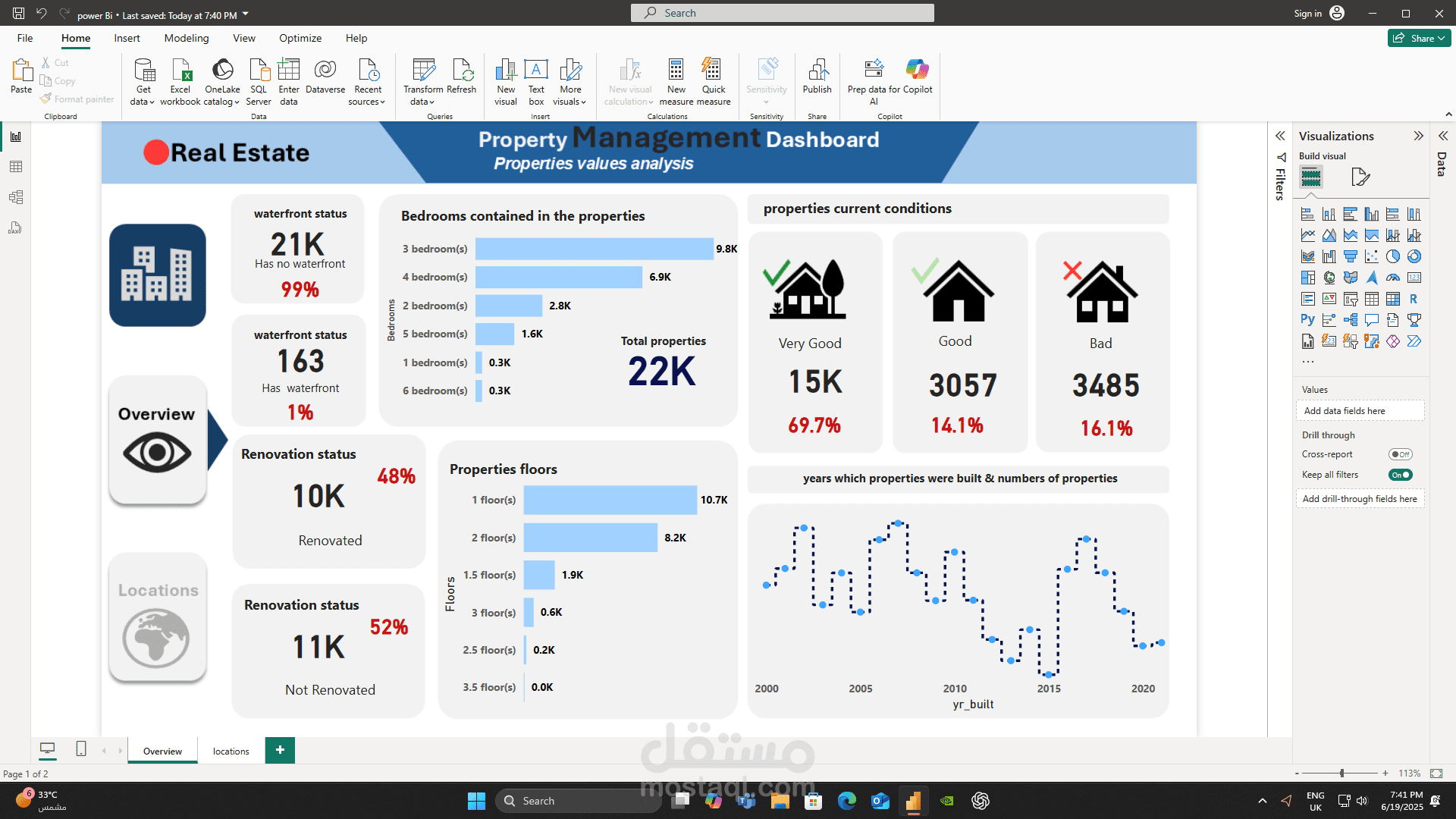
Task: Click the Overview navigation button on canvas
Action: point(157,440)
